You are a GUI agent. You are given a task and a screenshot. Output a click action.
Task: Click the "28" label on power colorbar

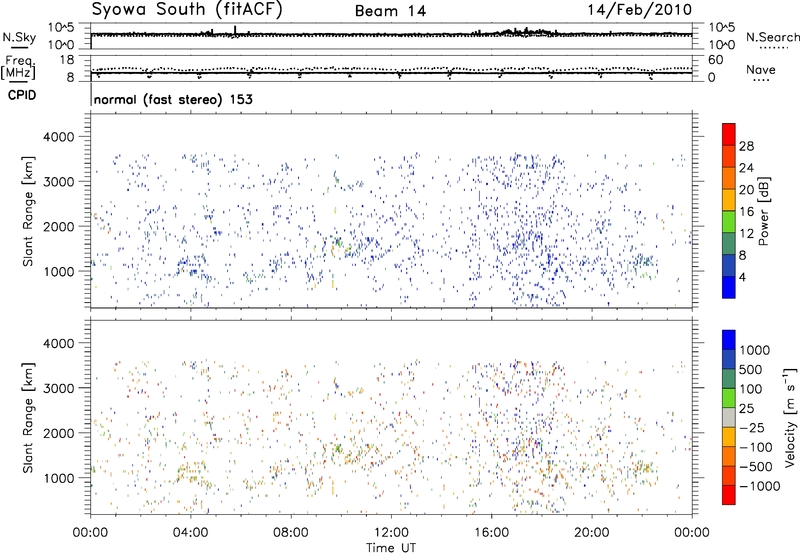click(746, 146)
